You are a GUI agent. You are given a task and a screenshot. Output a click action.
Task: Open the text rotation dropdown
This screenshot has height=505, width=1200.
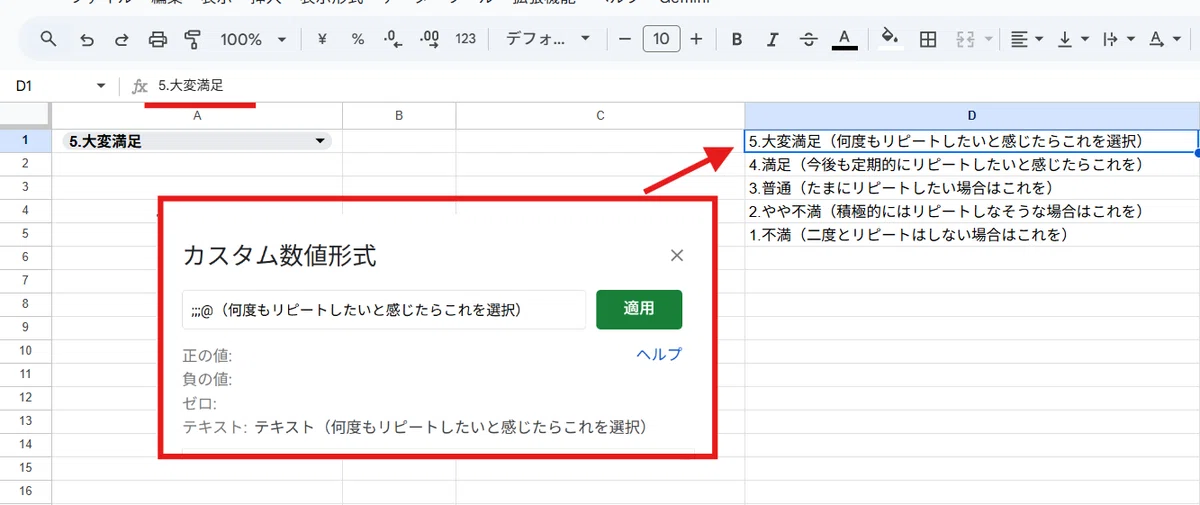point(1164,40)
